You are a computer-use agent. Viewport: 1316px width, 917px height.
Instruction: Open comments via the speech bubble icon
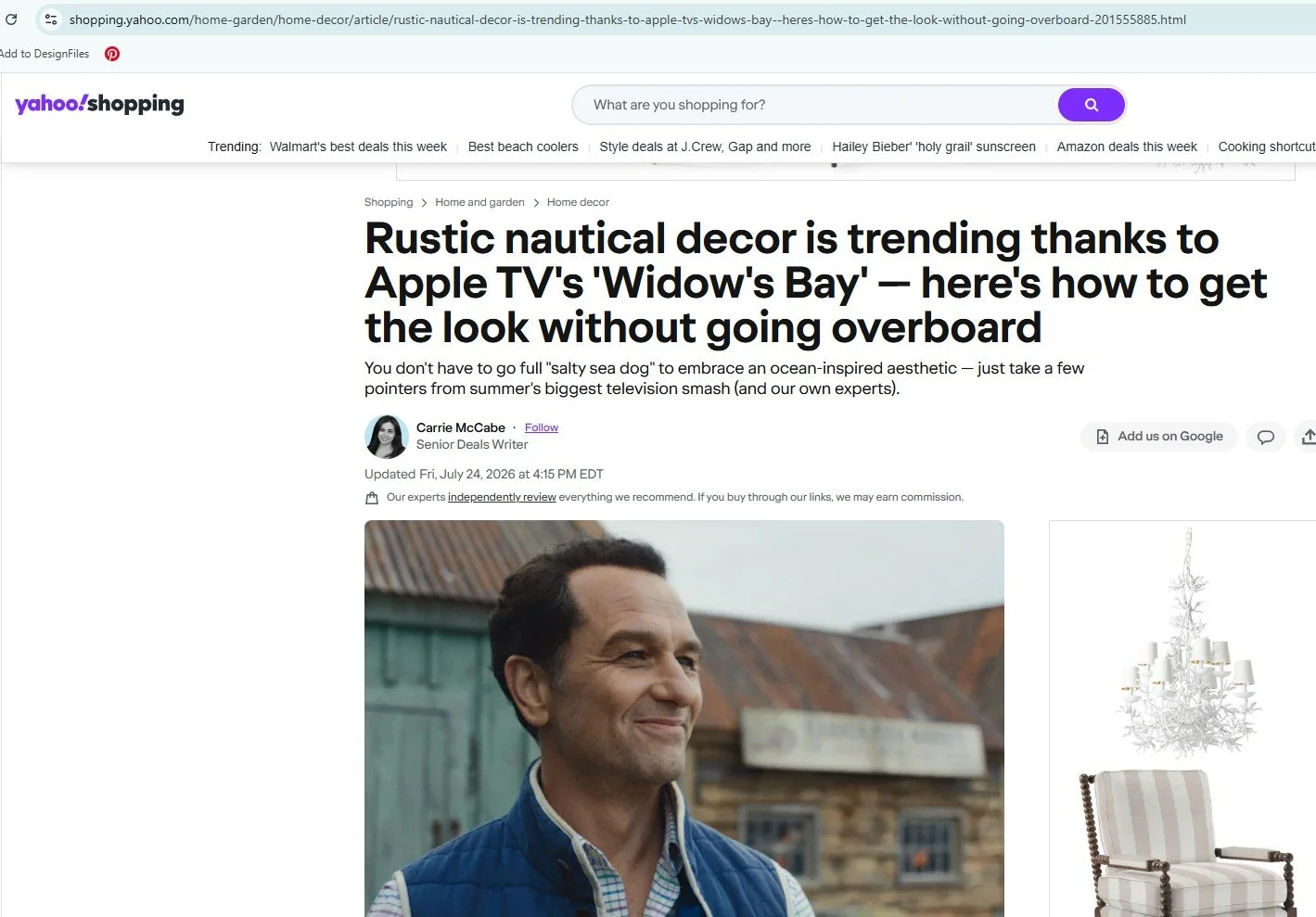point(1266,437)
